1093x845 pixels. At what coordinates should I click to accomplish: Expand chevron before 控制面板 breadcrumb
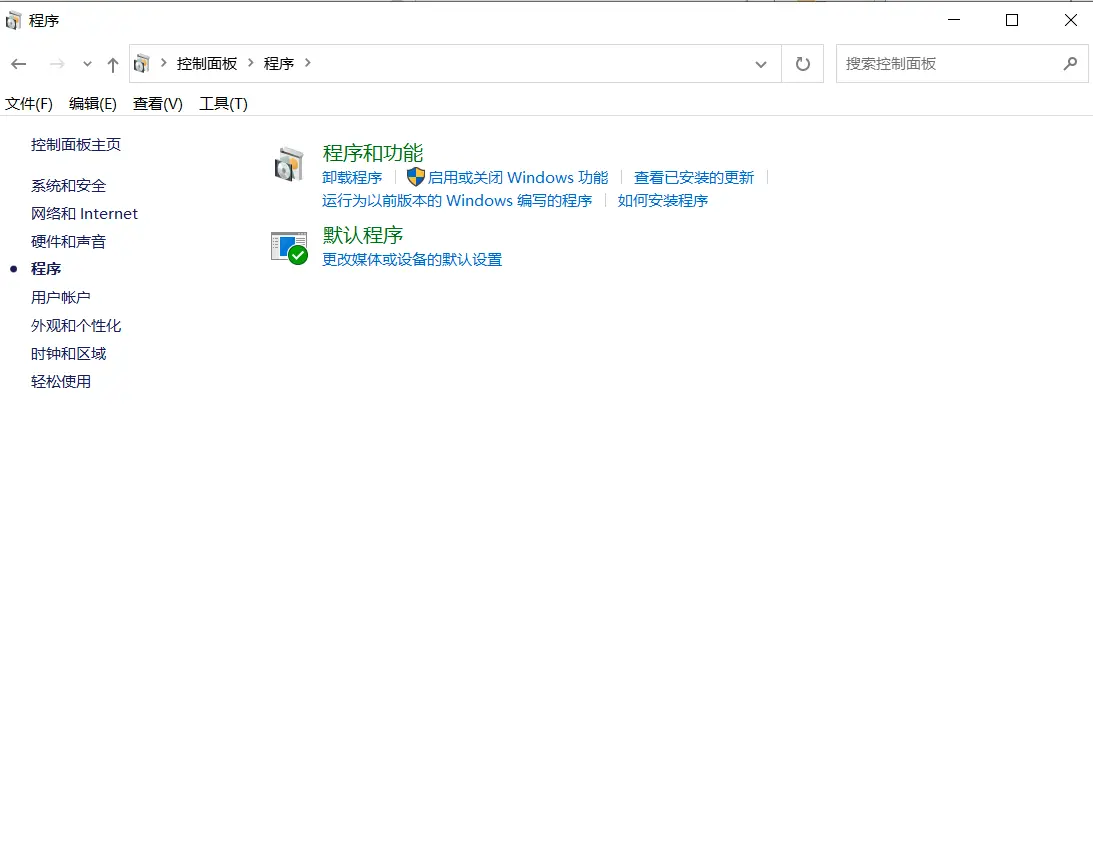[x=164, y=63]
